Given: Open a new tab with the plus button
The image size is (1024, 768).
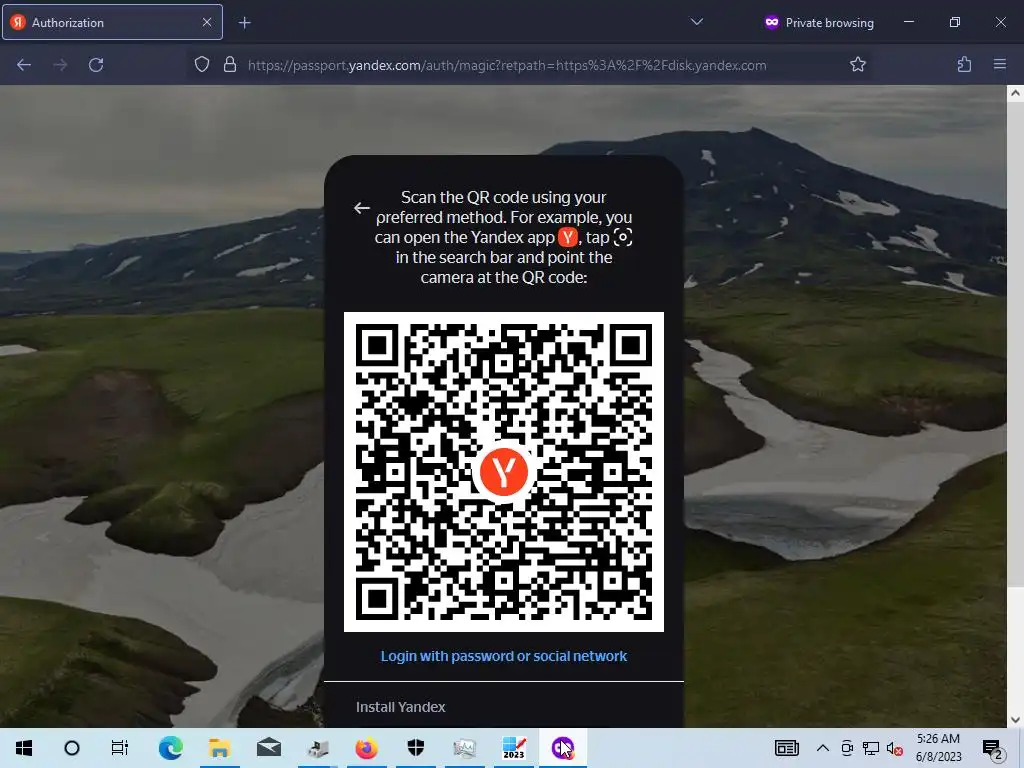Looking at the screenshot, I should [244, 23].
